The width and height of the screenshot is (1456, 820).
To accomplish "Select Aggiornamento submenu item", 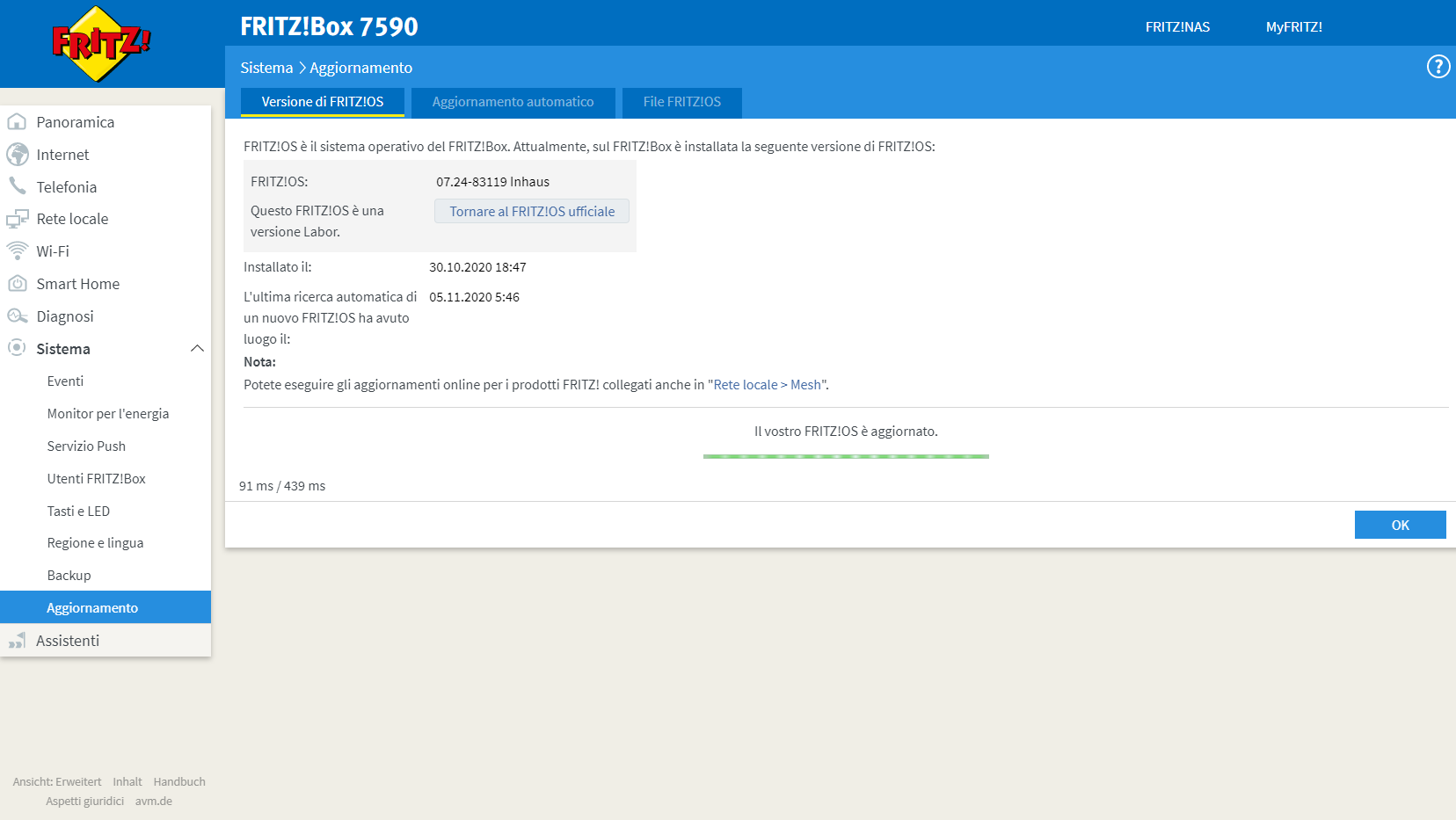I will point(106,607).
